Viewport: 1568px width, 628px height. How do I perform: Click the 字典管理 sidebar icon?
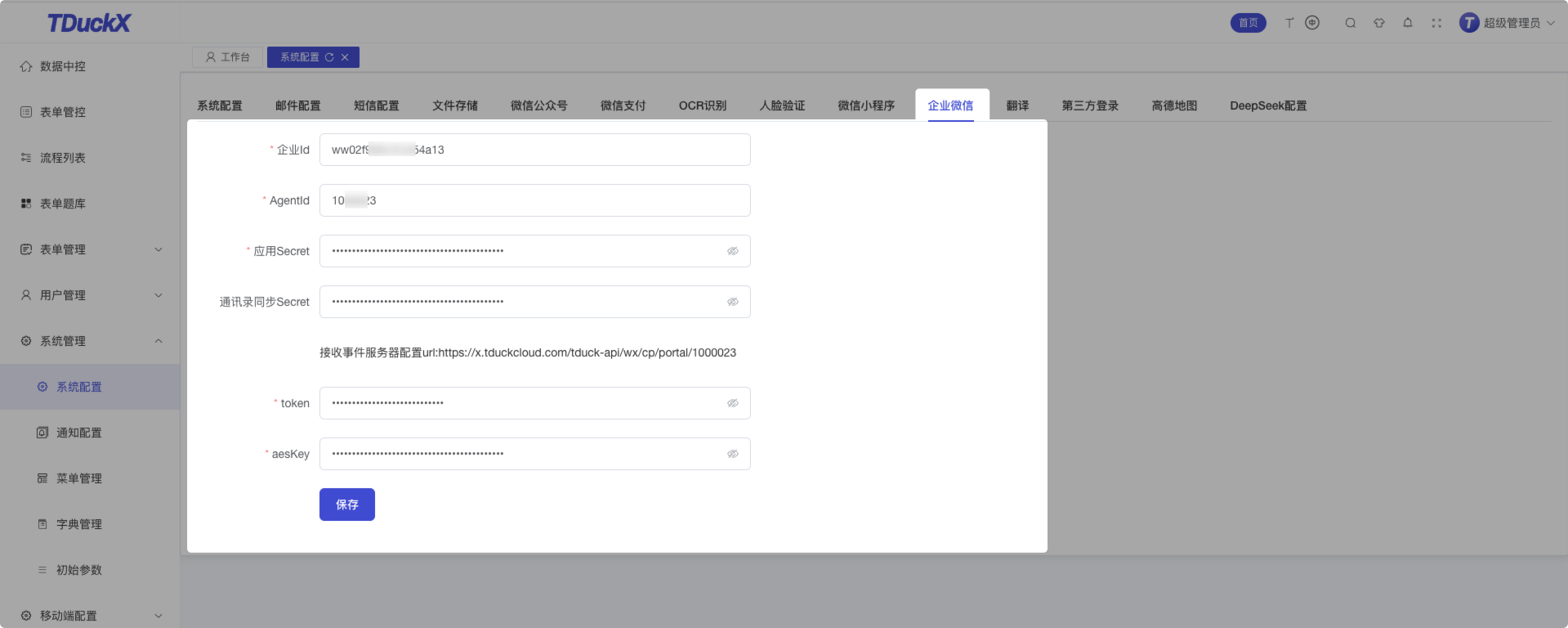click(x=42, y=524)
